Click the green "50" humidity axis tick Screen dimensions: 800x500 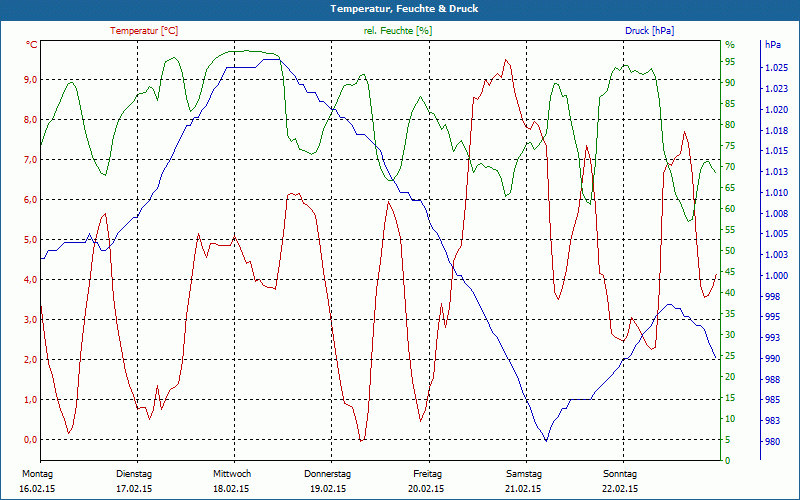(731, 251)
